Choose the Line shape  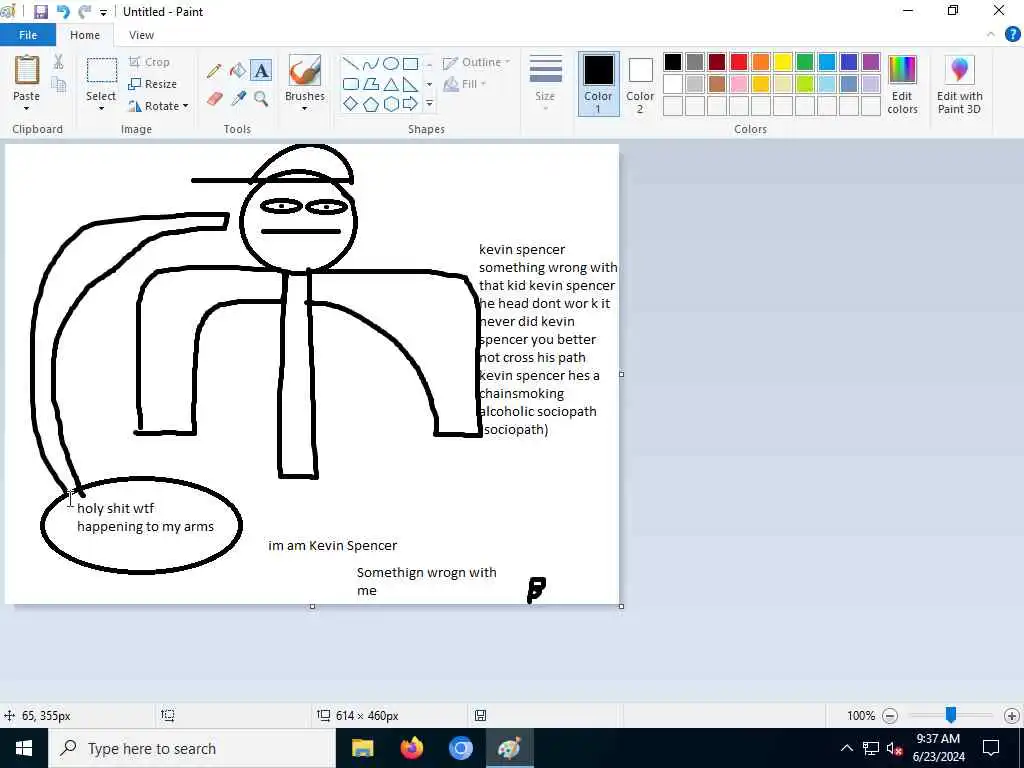click(x=351, y=63)
